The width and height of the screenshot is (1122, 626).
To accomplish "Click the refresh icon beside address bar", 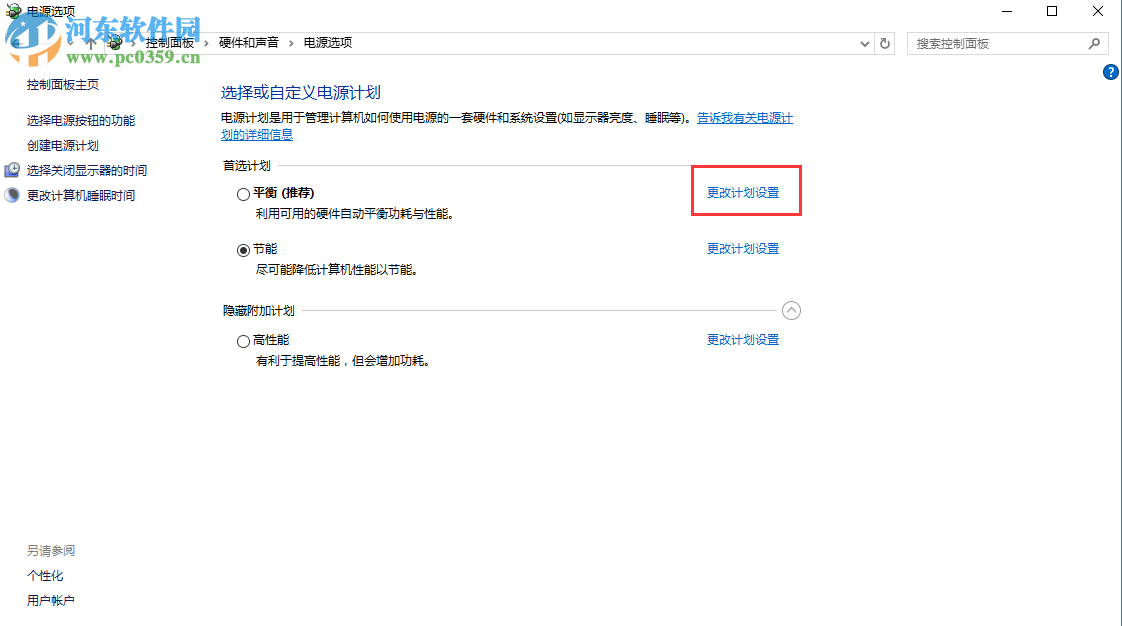I will (x=884, y=43).
